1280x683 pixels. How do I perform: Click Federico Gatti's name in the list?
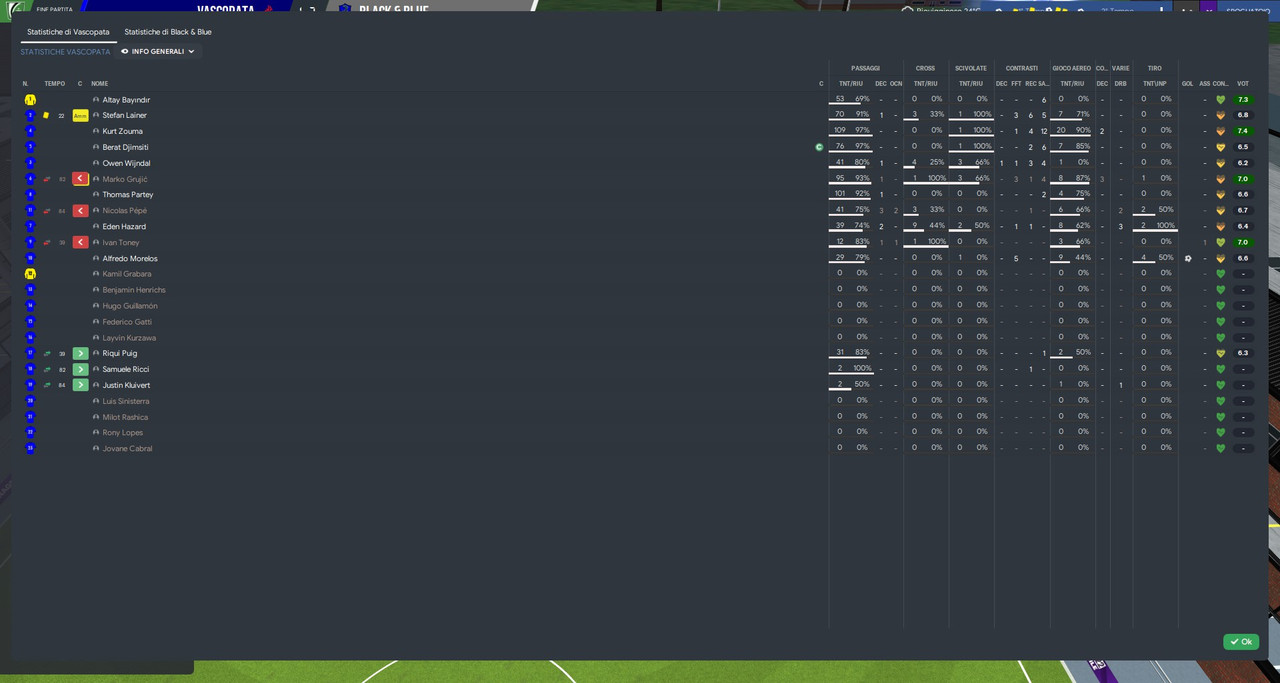[x=127, y=322]
